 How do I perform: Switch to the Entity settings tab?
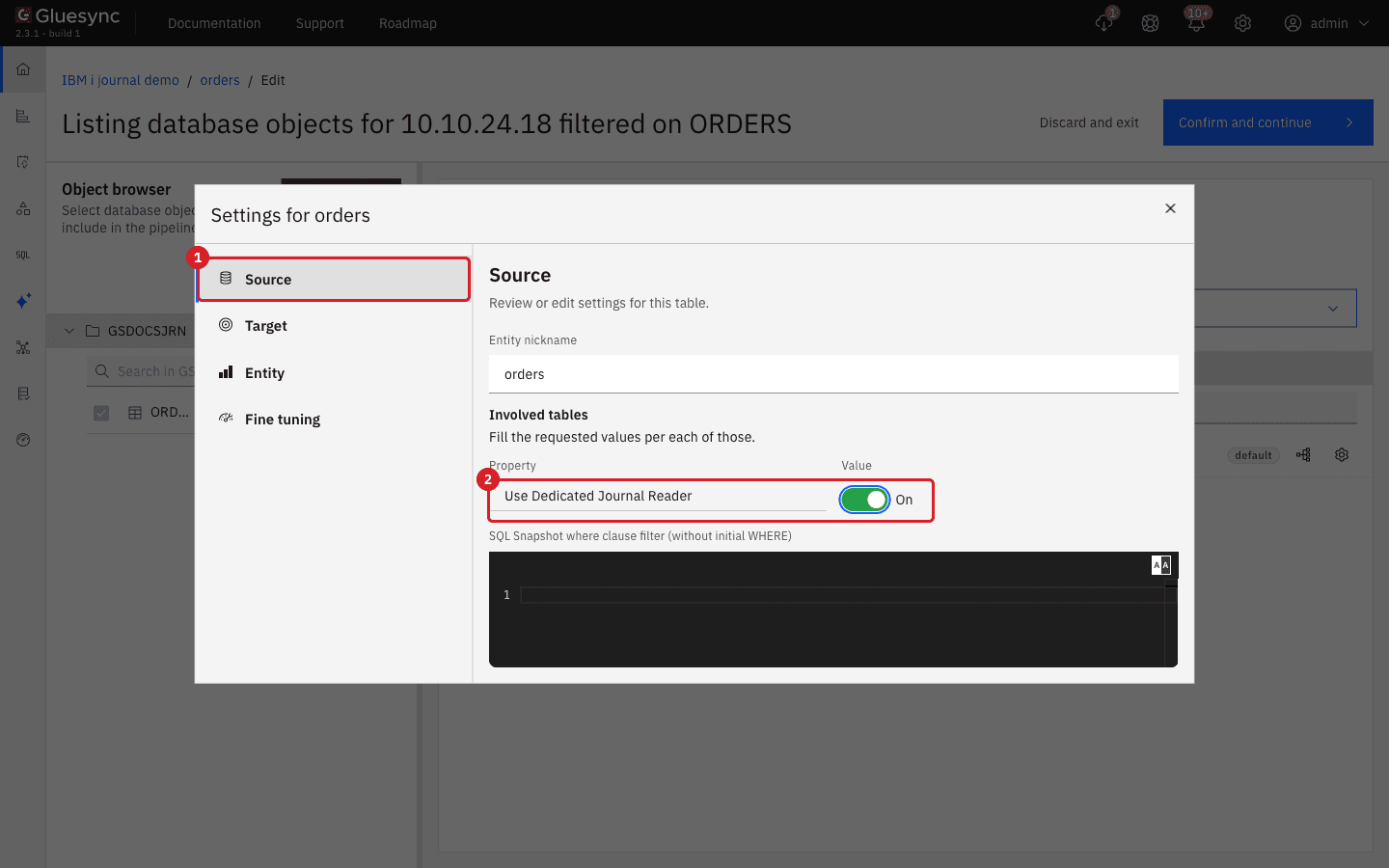[x=334, y=373]
